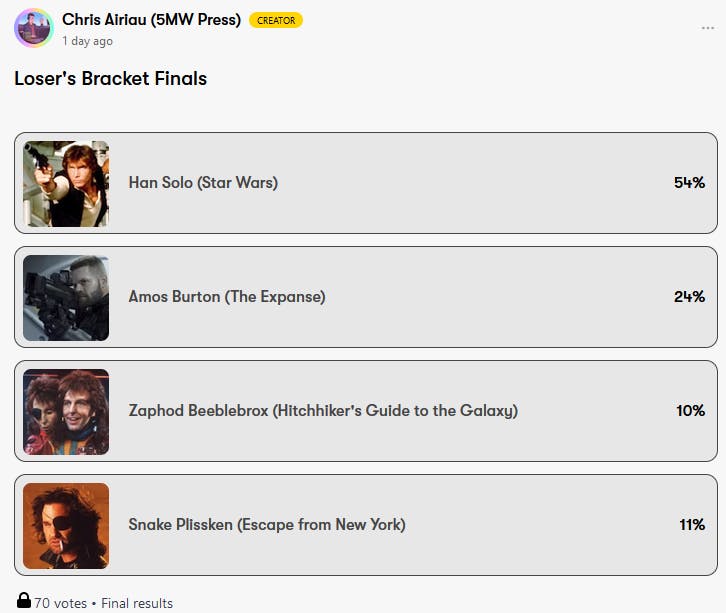Open the three-dot post options menu
726x613 pixels.
708,28
